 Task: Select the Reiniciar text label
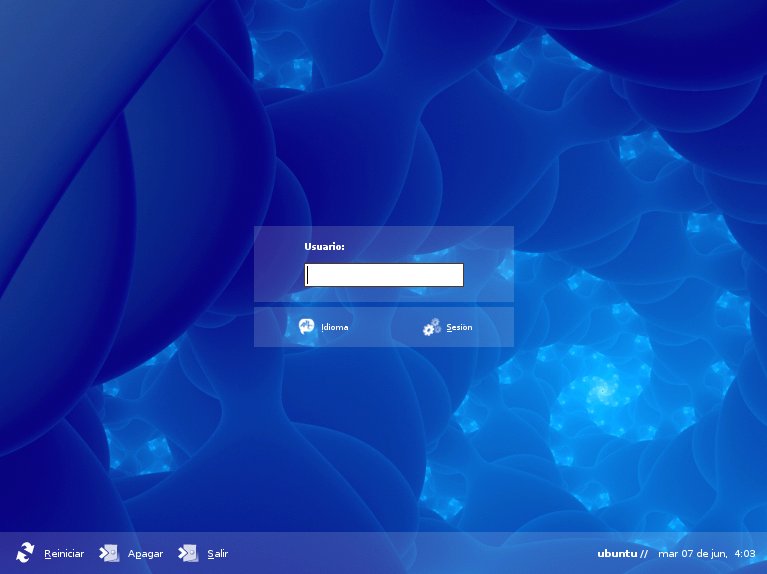(64, 554)
